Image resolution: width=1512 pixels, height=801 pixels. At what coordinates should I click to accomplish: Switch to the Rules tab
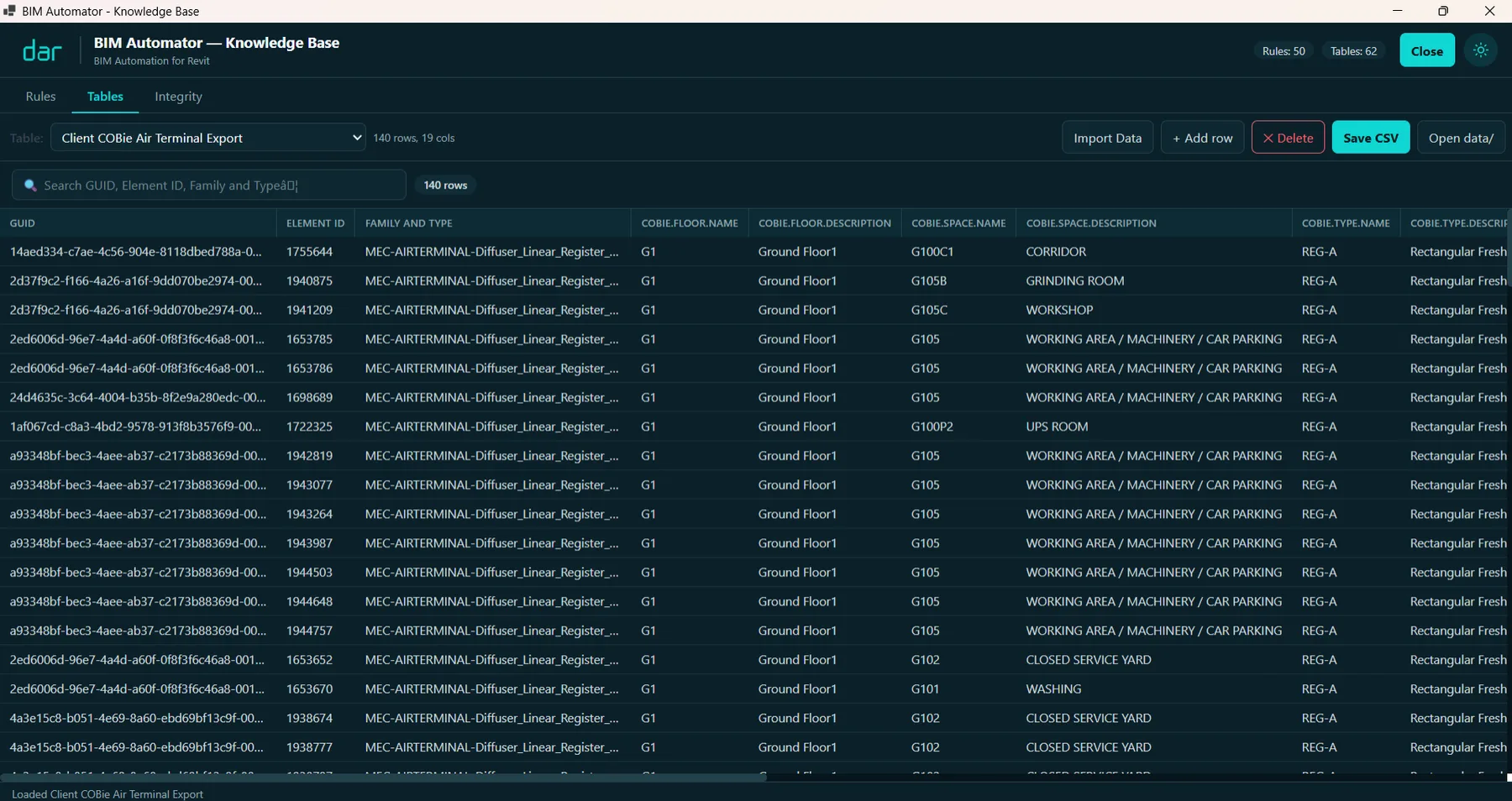pos(40,97)
